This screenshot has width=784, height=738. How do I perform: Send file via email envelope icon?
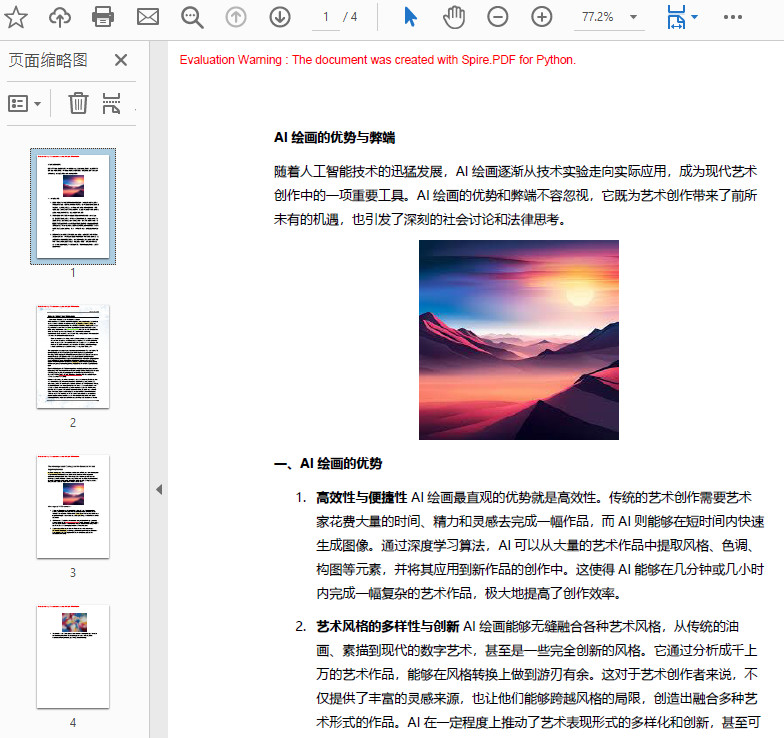[x=148, y=17]
